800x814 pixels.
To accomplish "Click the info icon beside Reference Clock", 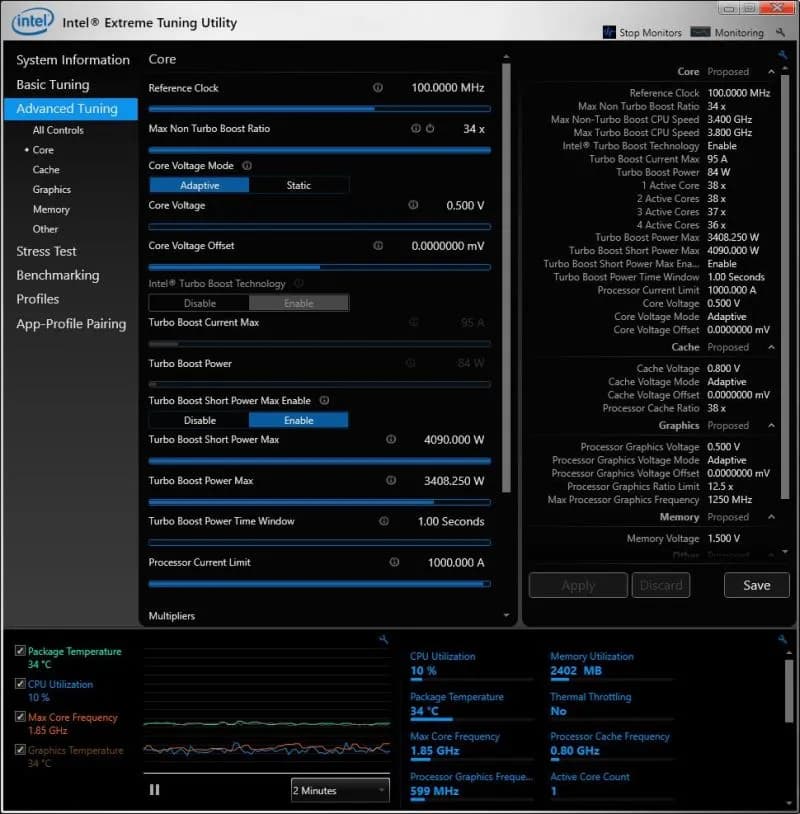I will pos(378,88).
